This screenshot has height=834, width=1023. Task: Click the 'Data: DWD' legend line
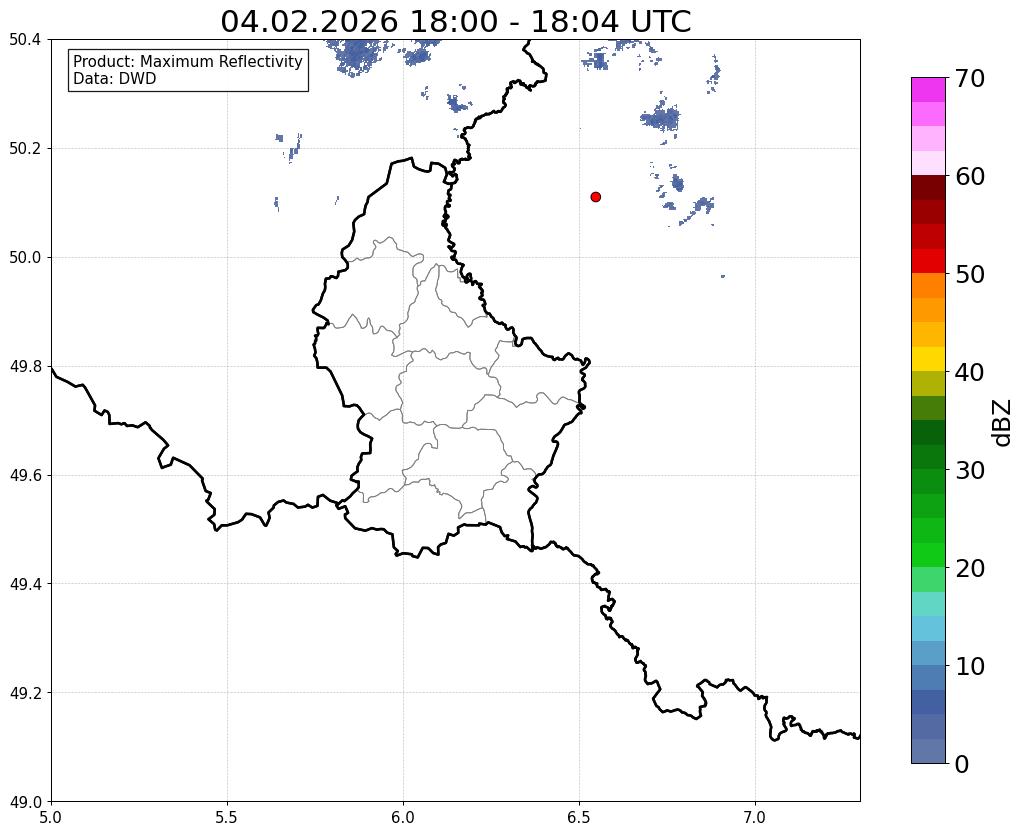coord(115,78)
